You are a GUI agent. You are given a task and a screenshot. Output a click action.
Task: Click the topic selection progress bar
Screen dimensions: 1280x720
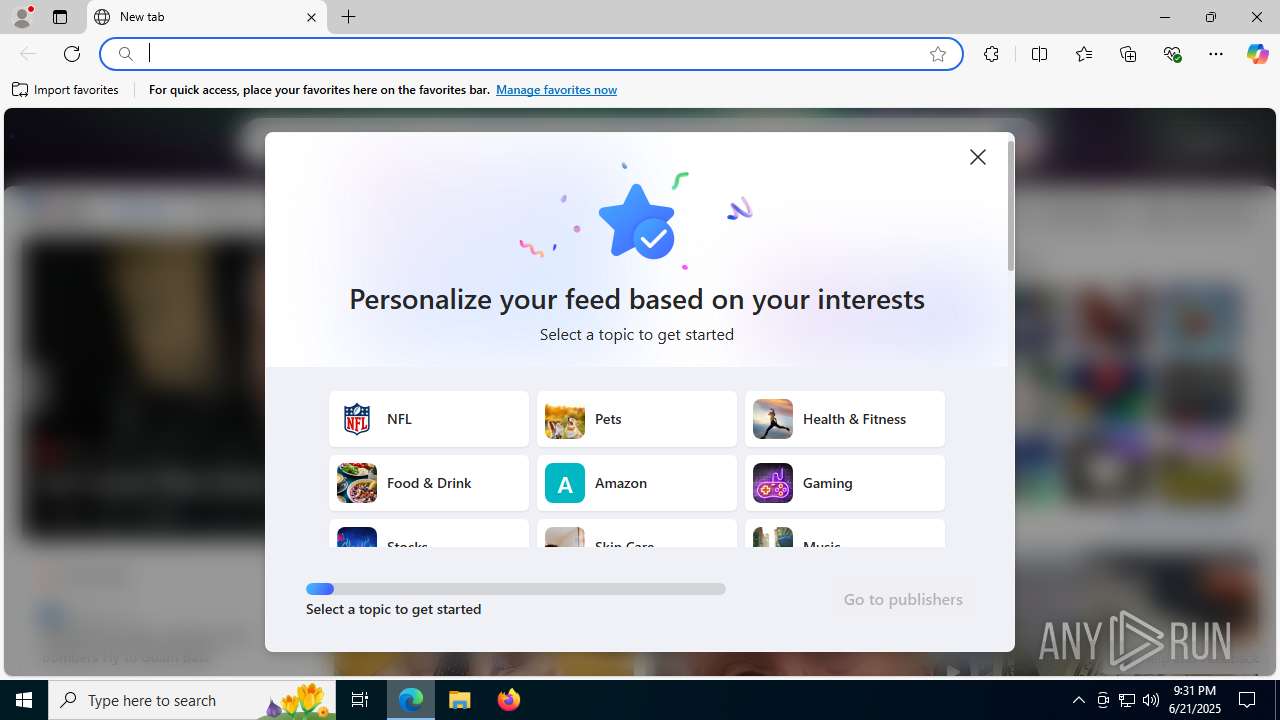[x=516, y=589]
